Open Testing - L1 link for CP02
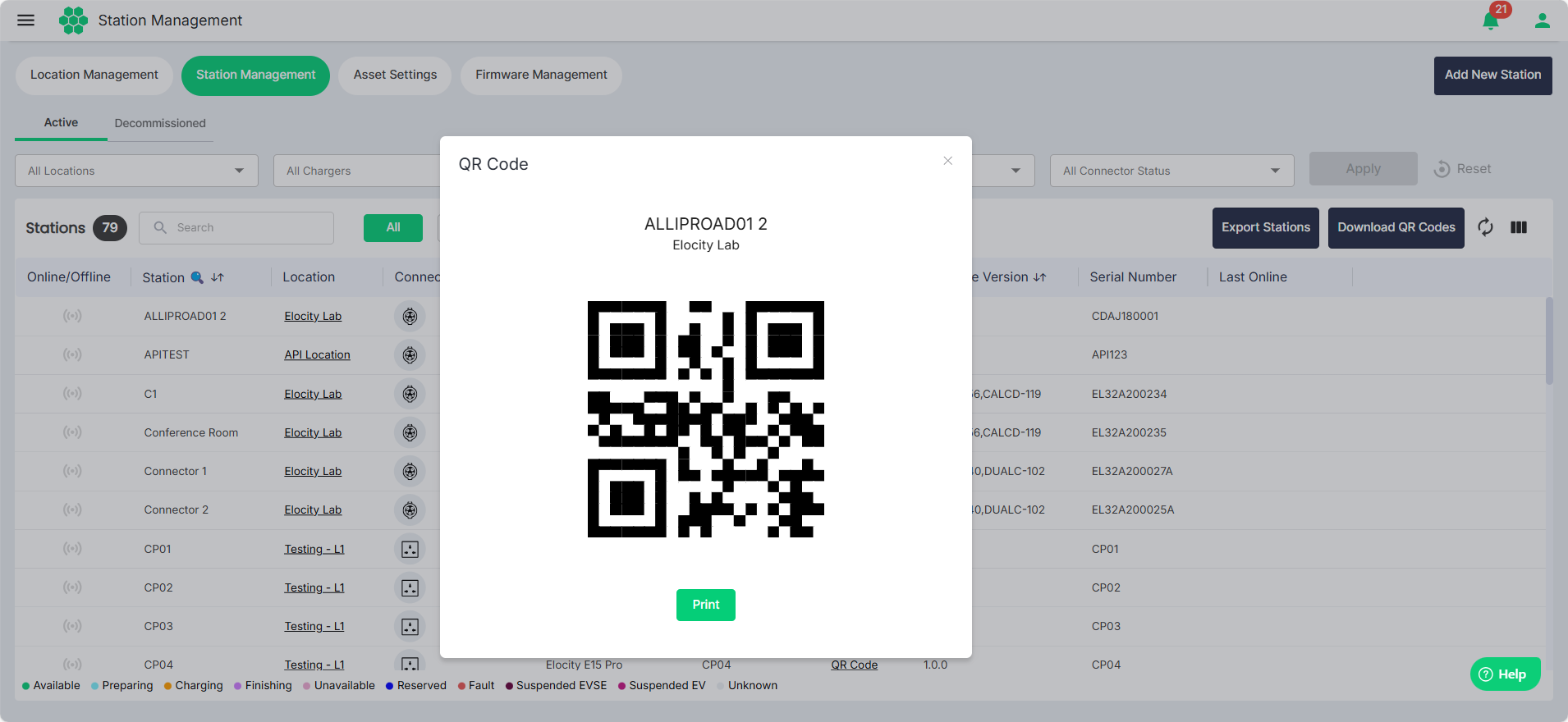The image size is (1568, 722). (x=314, y=588)
